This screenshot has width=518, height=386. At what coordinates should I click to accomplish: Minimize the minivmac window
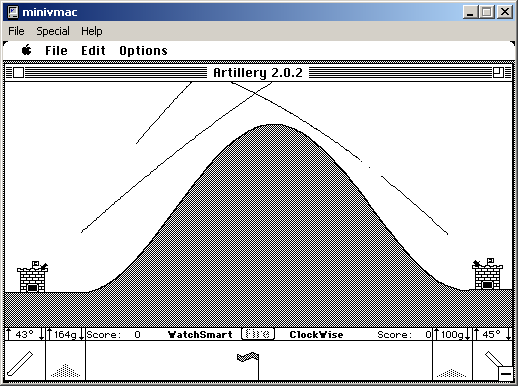tap(470, 12)
